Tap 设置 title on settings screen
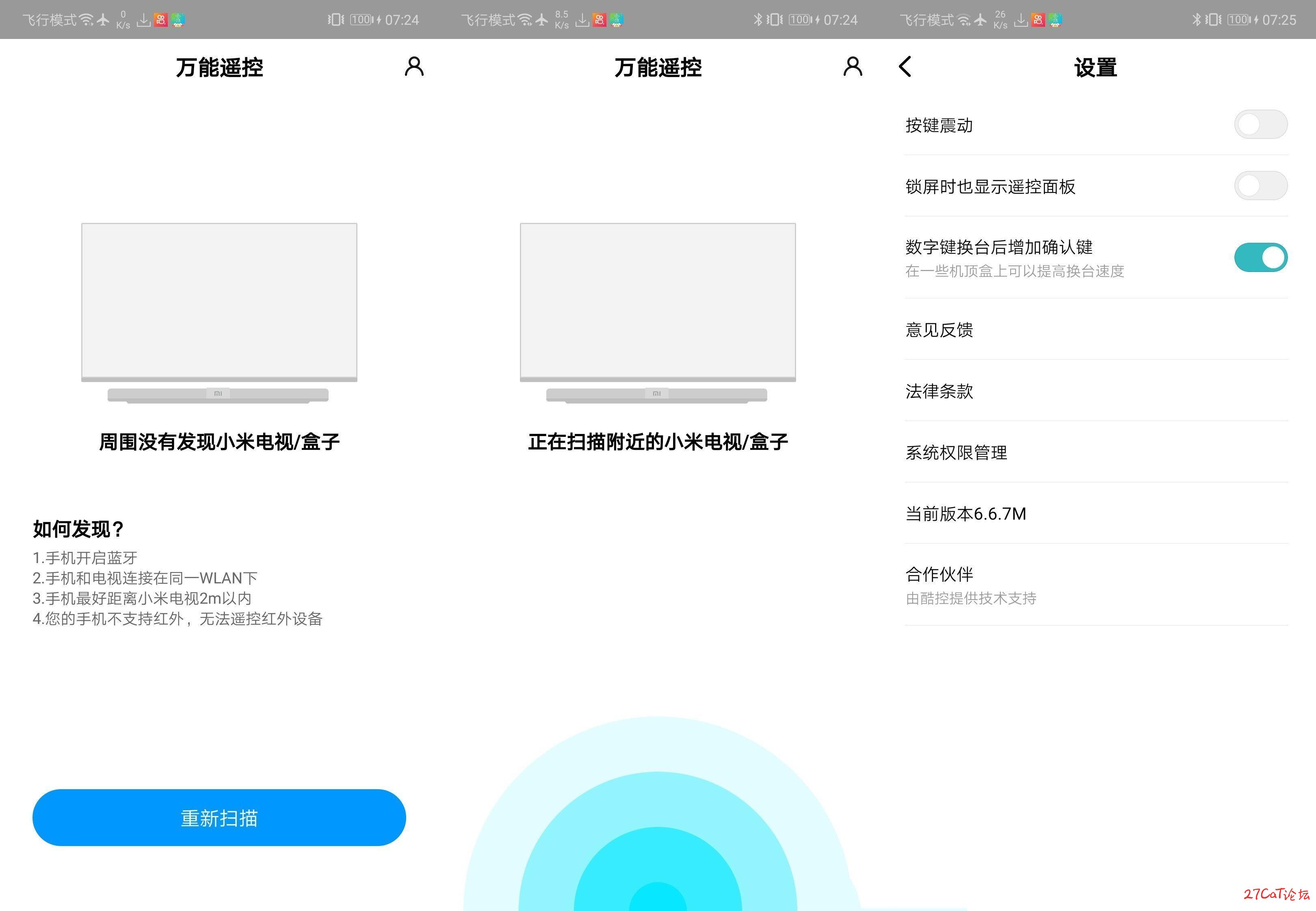Image resolution: width=1316 pixels, height=911 pixels. point(1095,67)
